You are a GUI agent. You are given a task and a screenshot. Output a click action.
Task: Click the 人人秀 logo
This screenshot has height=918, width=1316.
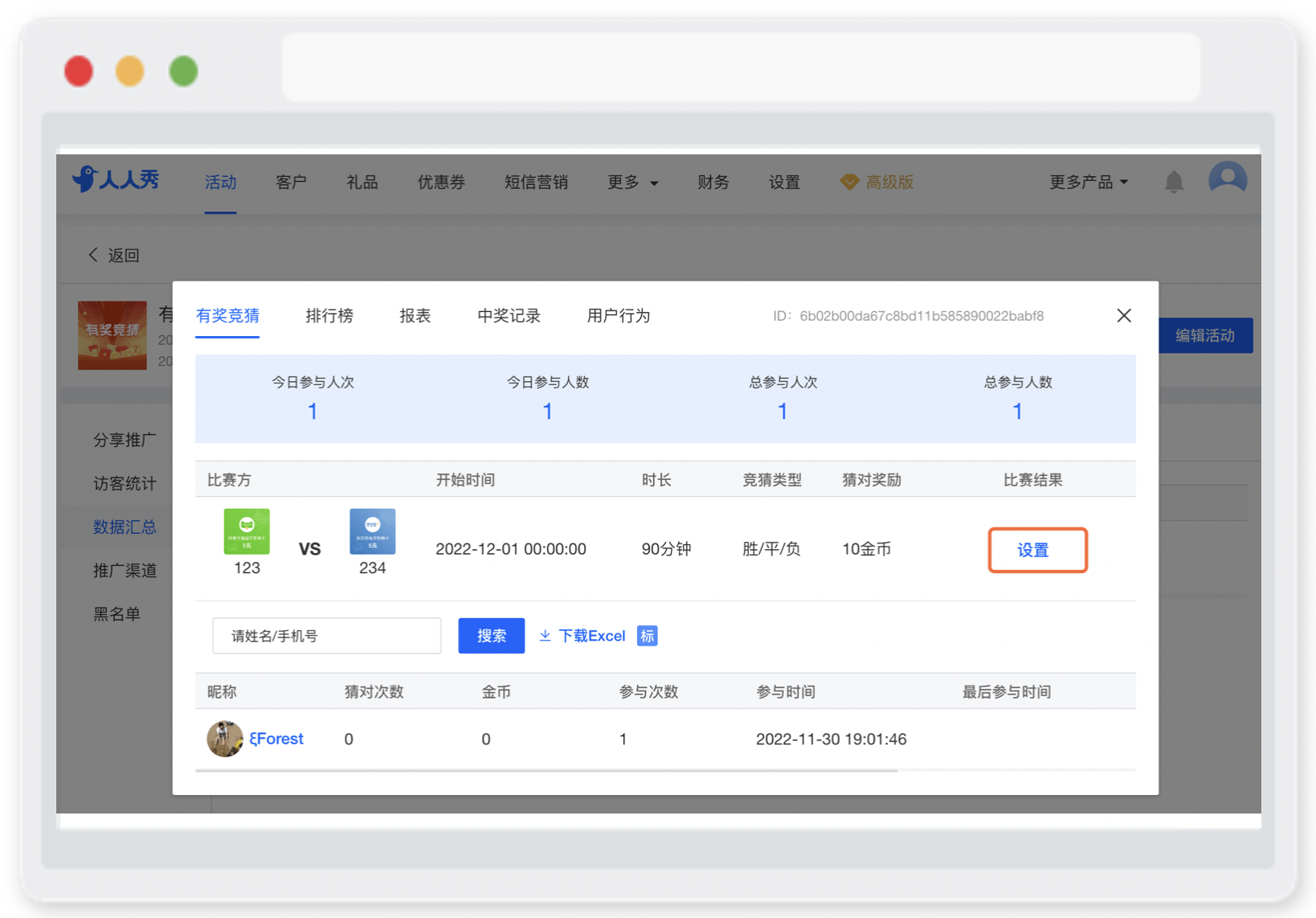coord(116,179)
